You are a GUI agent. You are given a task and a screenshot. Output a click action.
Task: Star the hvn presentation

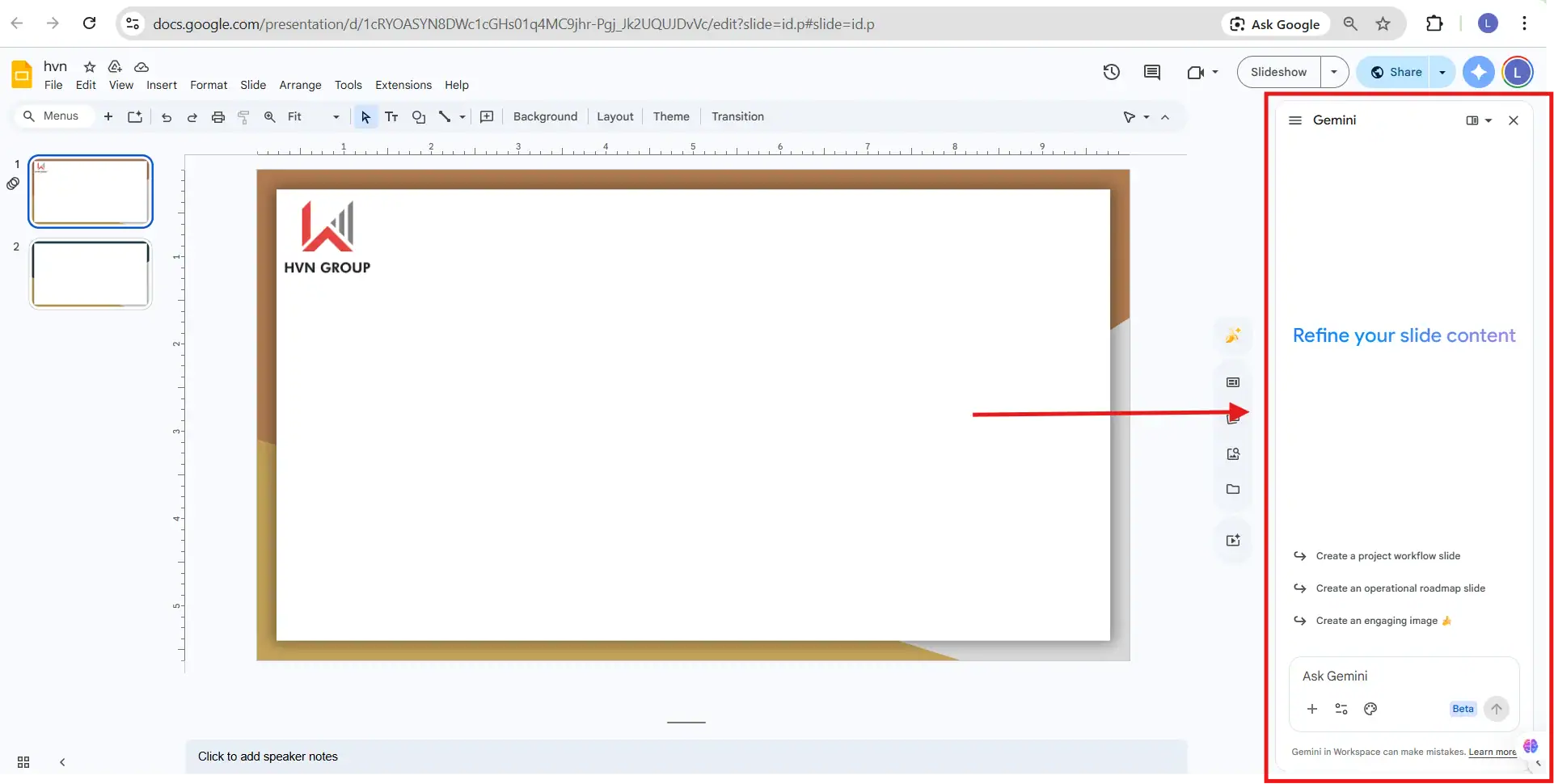pyautogui.click(x=90, y=66)
